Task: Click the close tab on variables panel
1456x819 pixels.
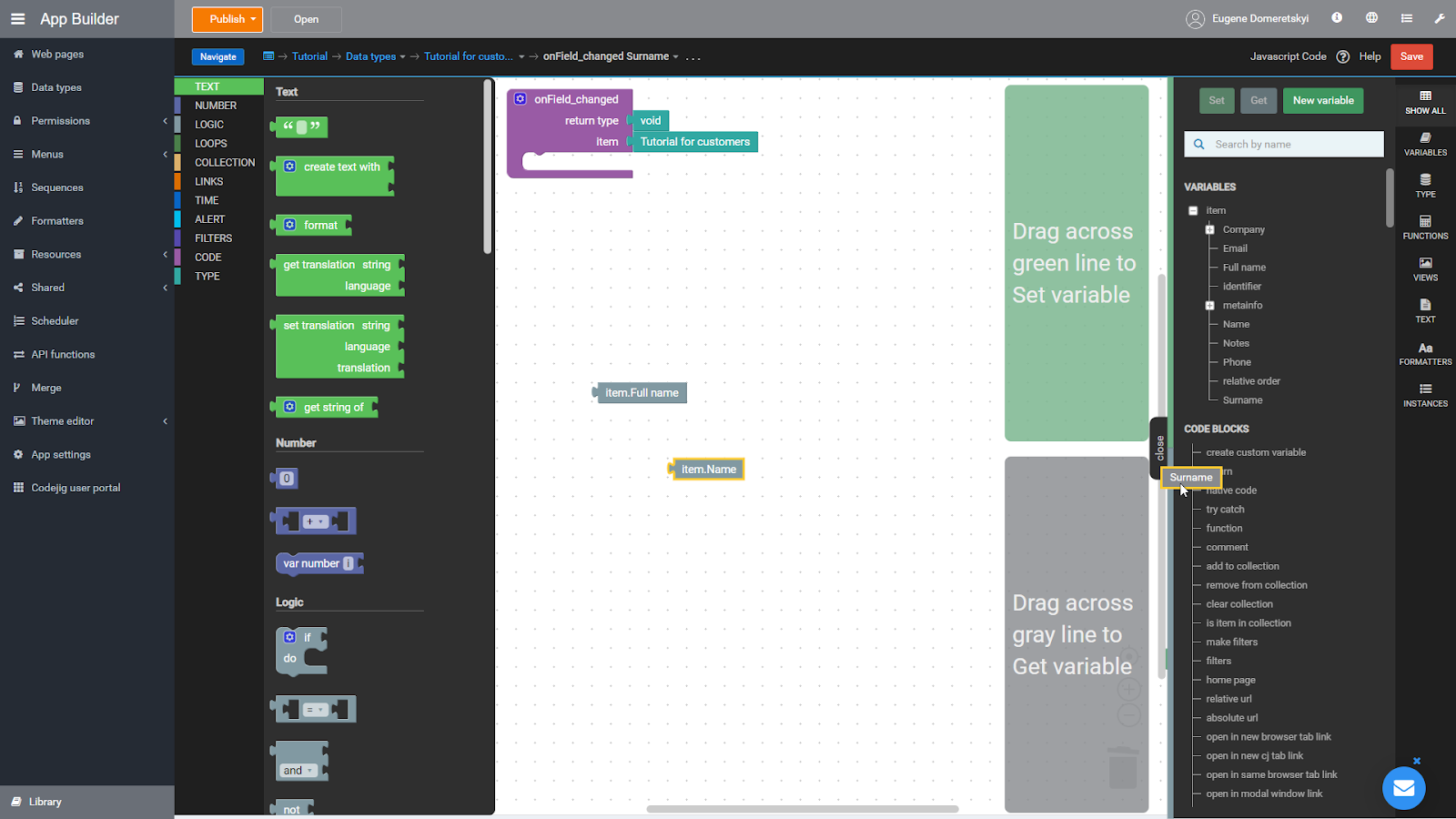Action: (1159, 447)
